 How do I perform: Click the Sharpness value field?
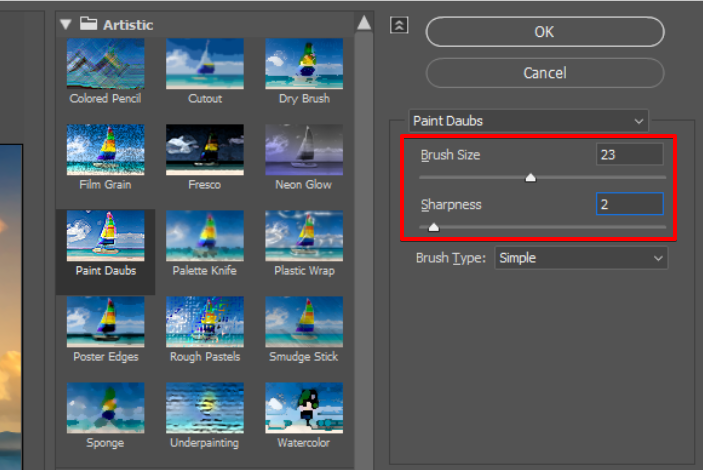[x=629, y=204]
